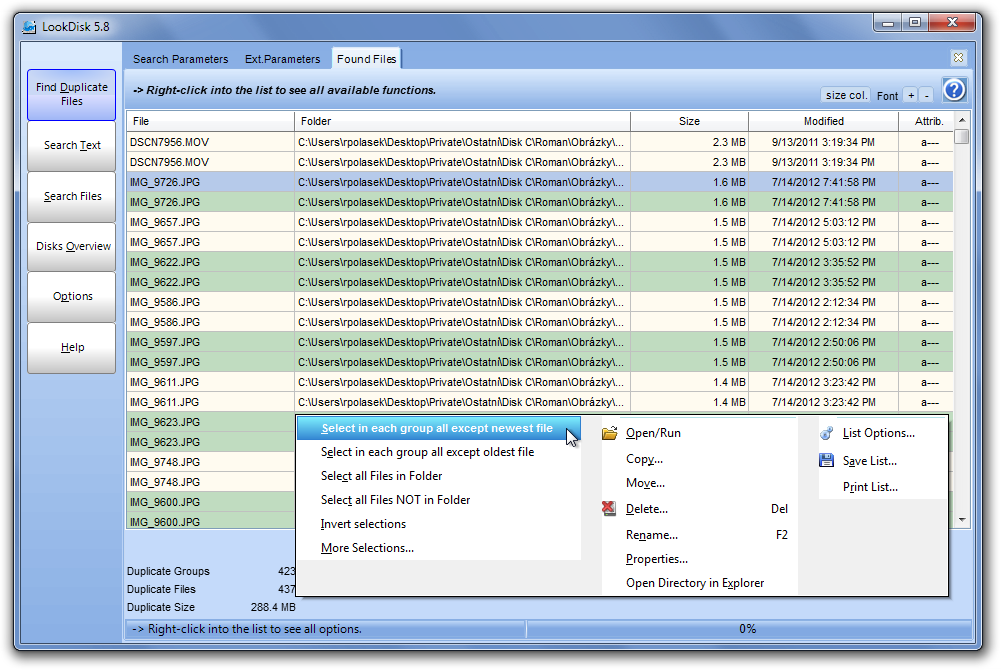This screenshot has width=1001, height=670.
Task: Click the Open/Run folder icon
Action: point(610,433)
